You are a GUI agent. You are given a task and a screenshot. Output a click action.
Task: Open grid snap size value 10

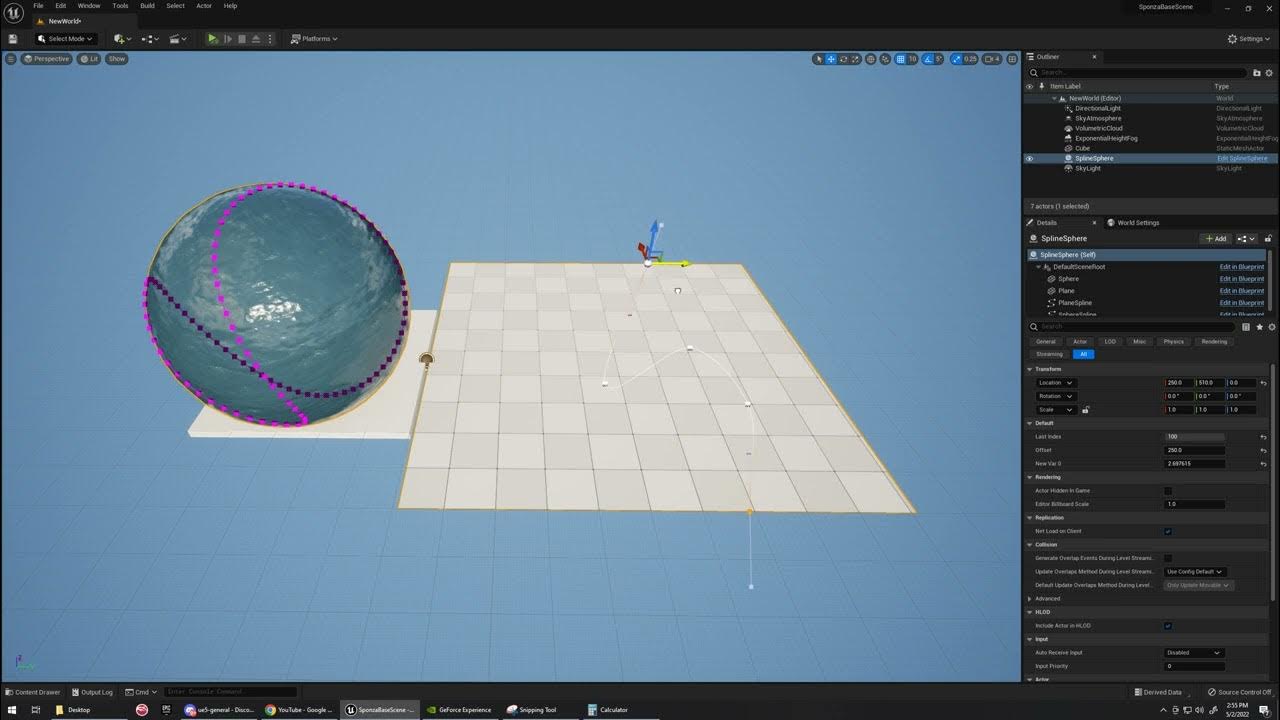(912, 59)
